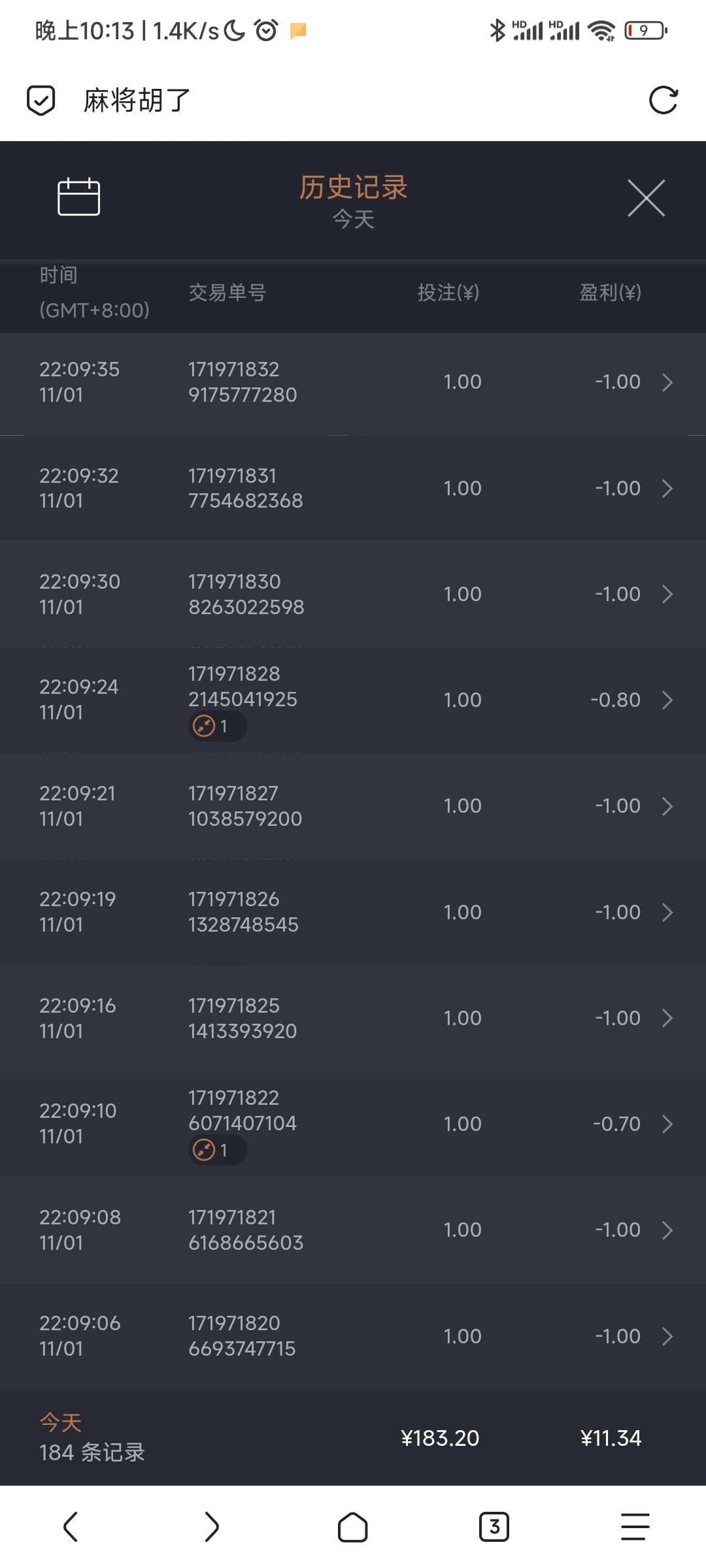Tap the security shield icon
The width and height of the screenshot is (706, 1568).
pyautogui.click(x=41, y=101)
